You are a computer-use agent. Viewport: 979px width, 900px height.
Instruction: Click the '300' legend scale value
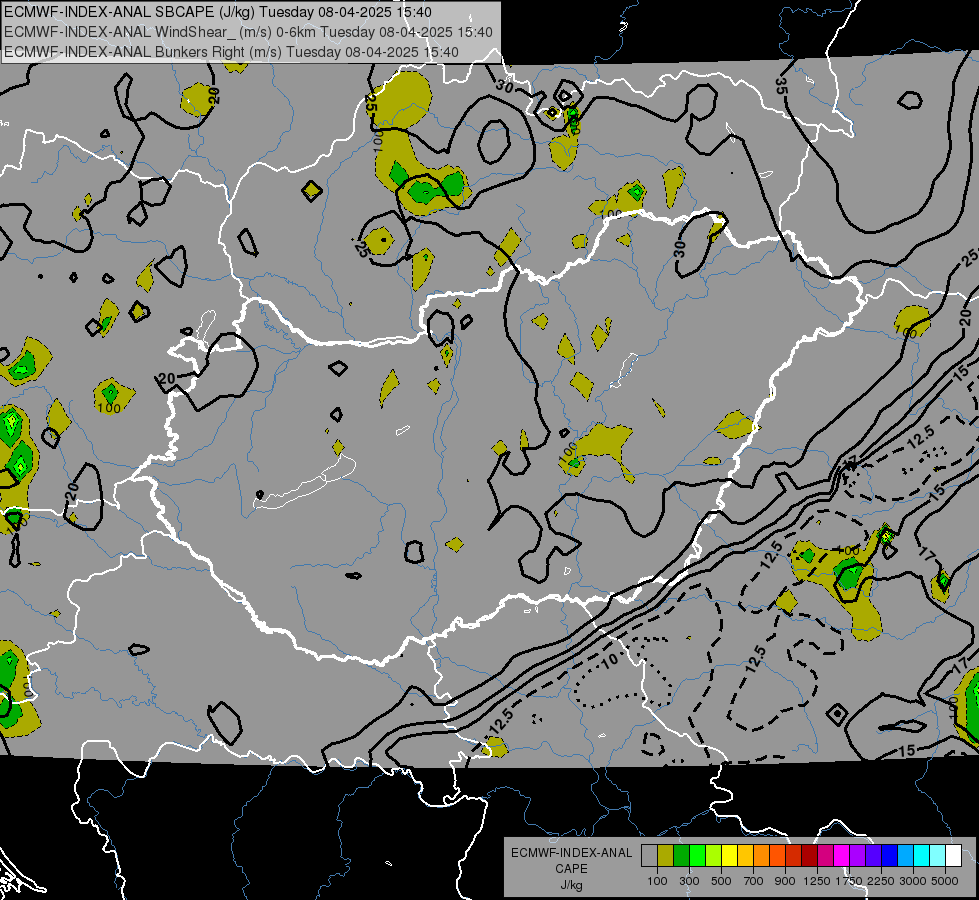tap(689, 881)
